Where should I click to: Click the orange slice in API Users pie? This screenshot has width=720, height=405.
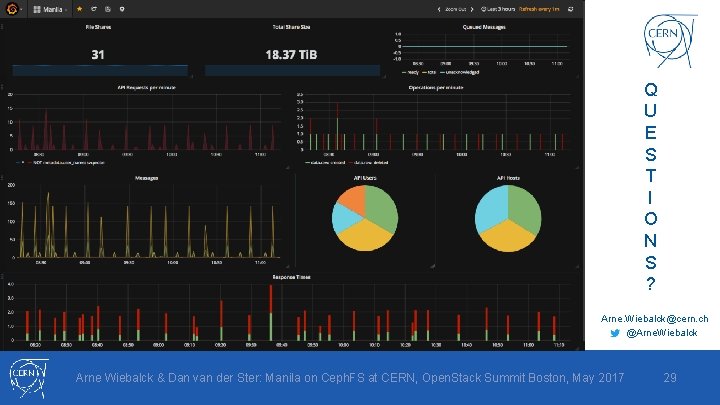(x=354, y=200)
